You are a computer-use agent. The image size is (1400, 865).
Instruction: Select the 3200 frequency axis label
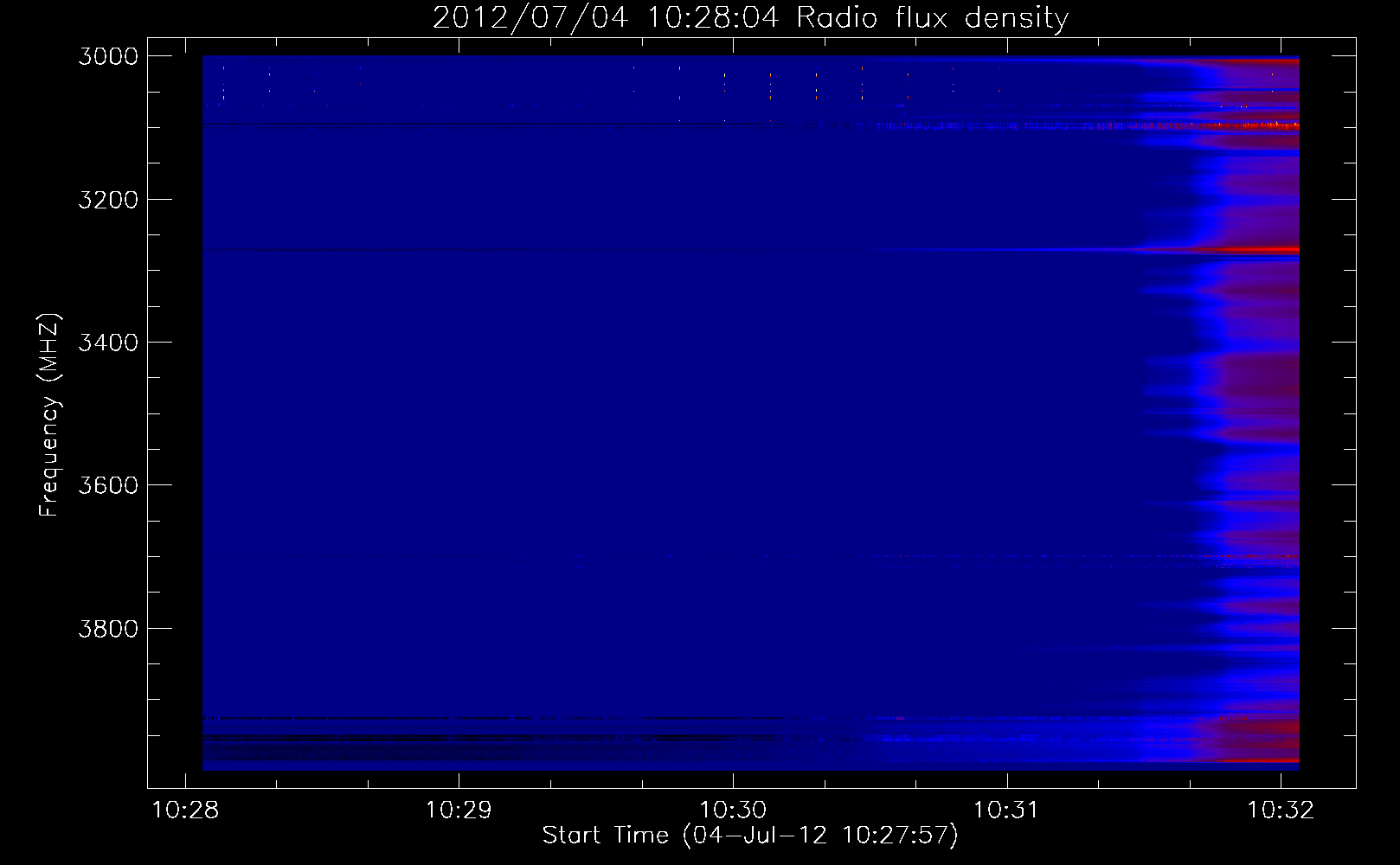click(108, 200)
